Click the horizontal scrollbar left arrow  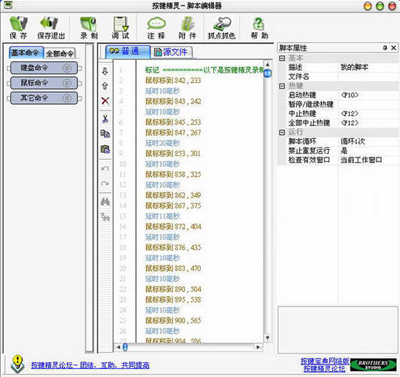118,347
